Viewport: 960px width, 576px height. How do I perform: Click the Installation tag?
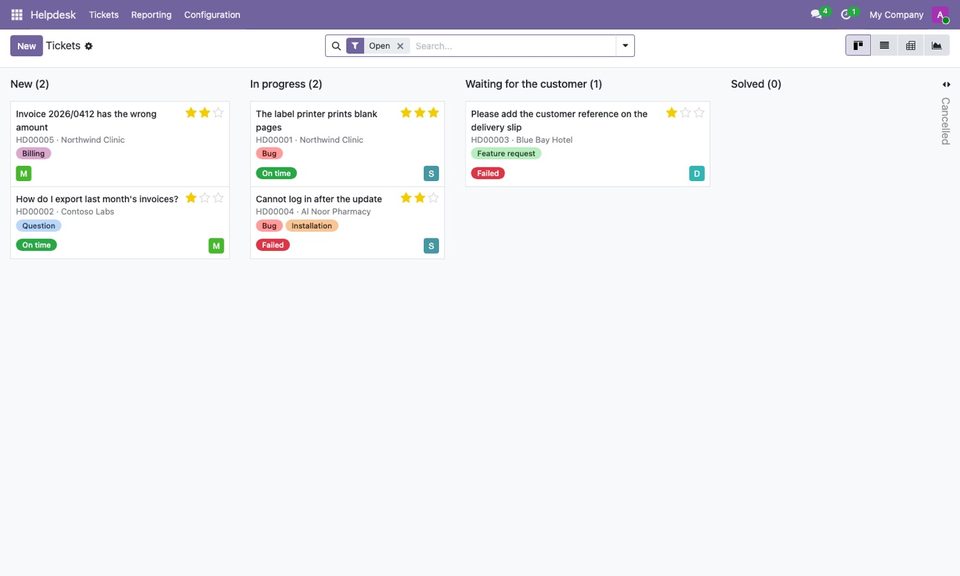click(312, 226)
